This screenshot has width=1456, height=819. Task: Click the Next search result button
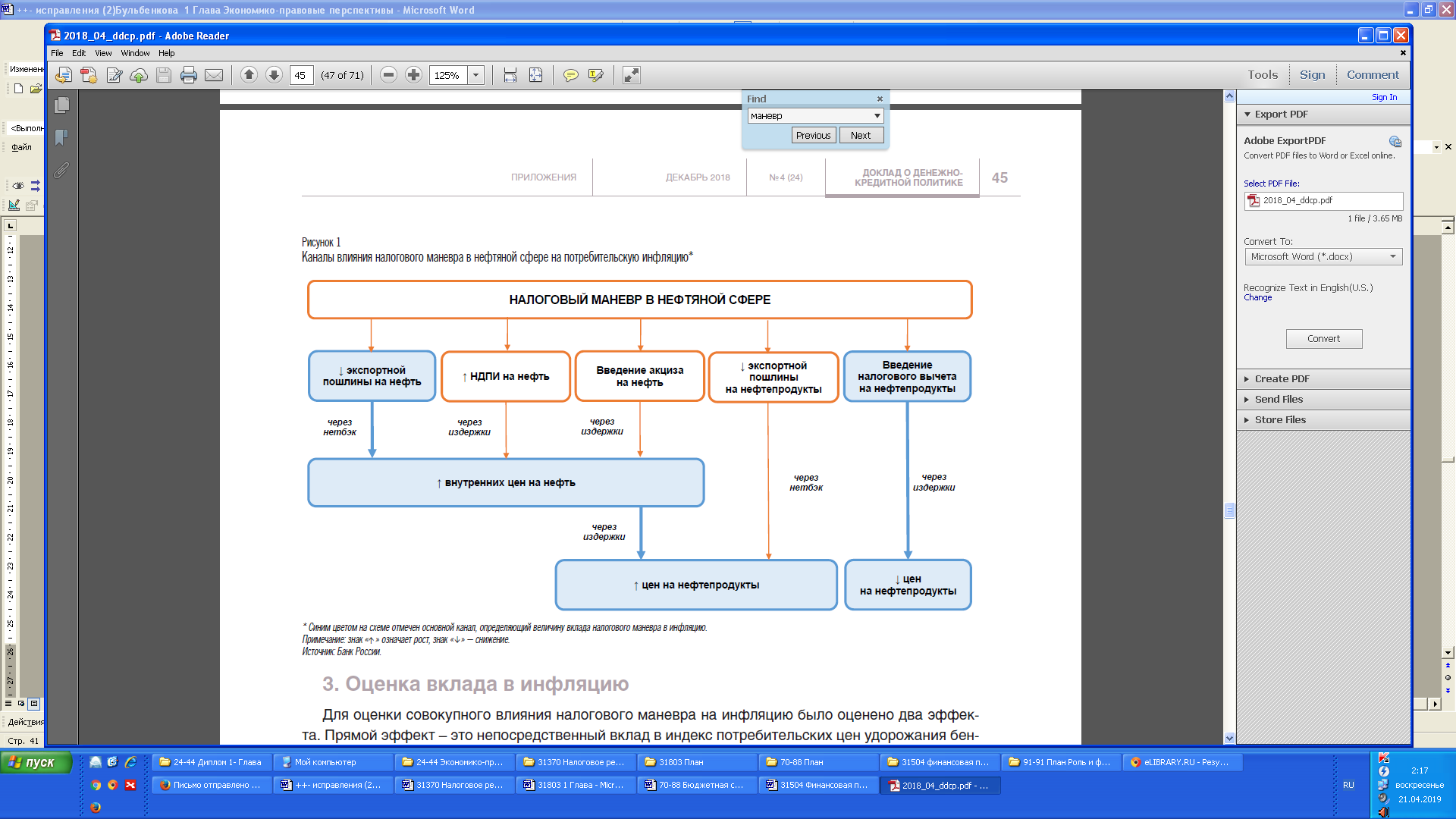tap(860, 135)
